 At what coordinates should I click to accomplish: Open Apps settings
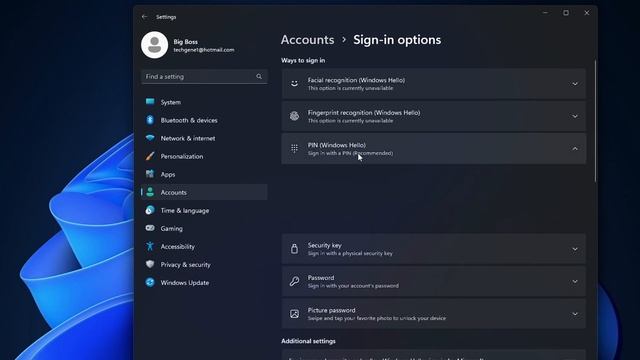point(204,174)
